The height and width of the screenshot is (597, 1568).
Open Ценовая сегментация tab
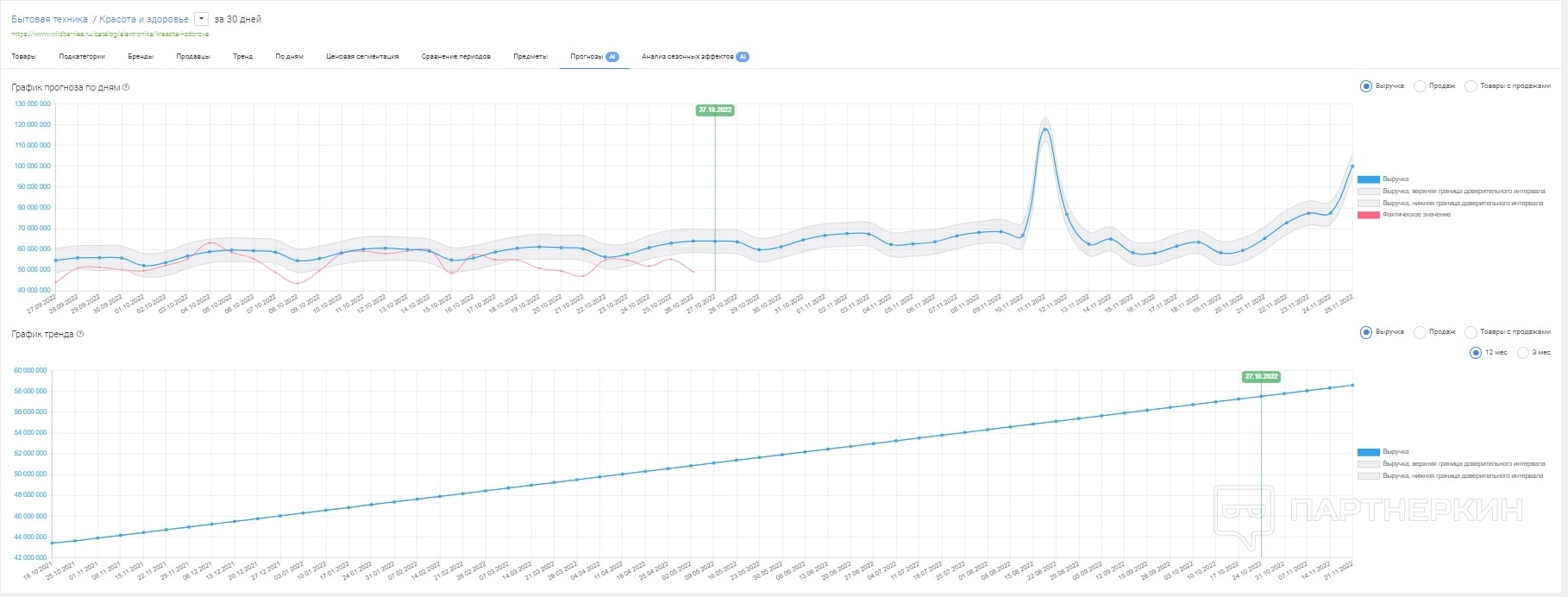[x=362, y=57]
